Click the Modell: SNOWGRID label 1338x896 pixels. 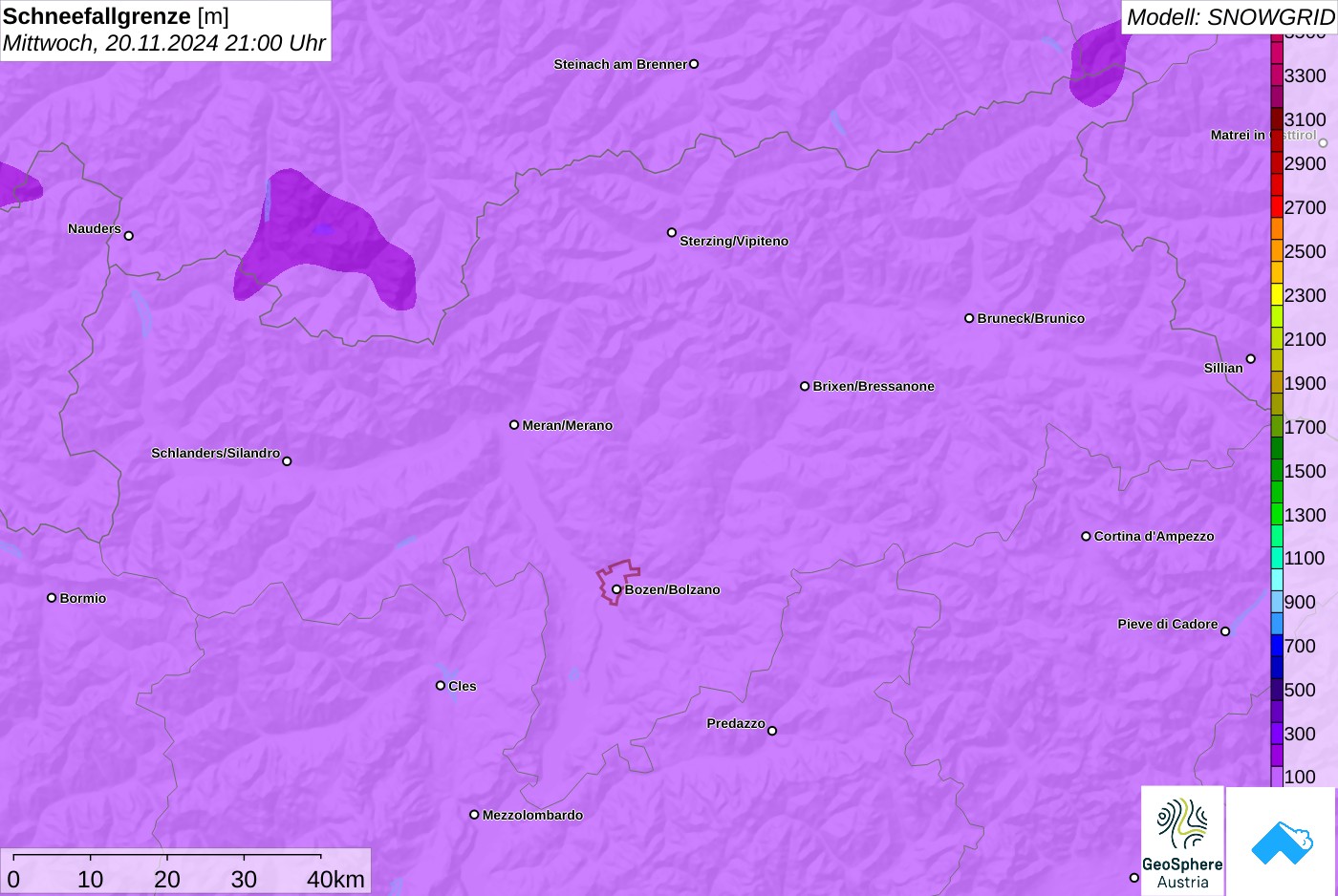pos(1230,16)
